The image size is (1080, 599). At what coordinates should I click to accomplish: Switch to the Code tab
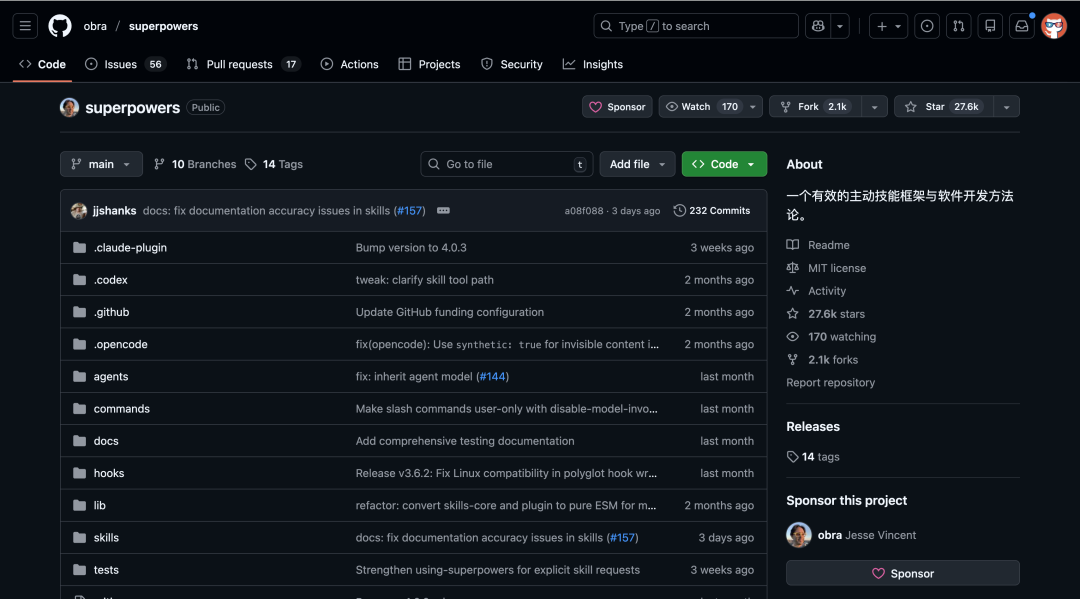pyautogui.click(x=43, y=64)
